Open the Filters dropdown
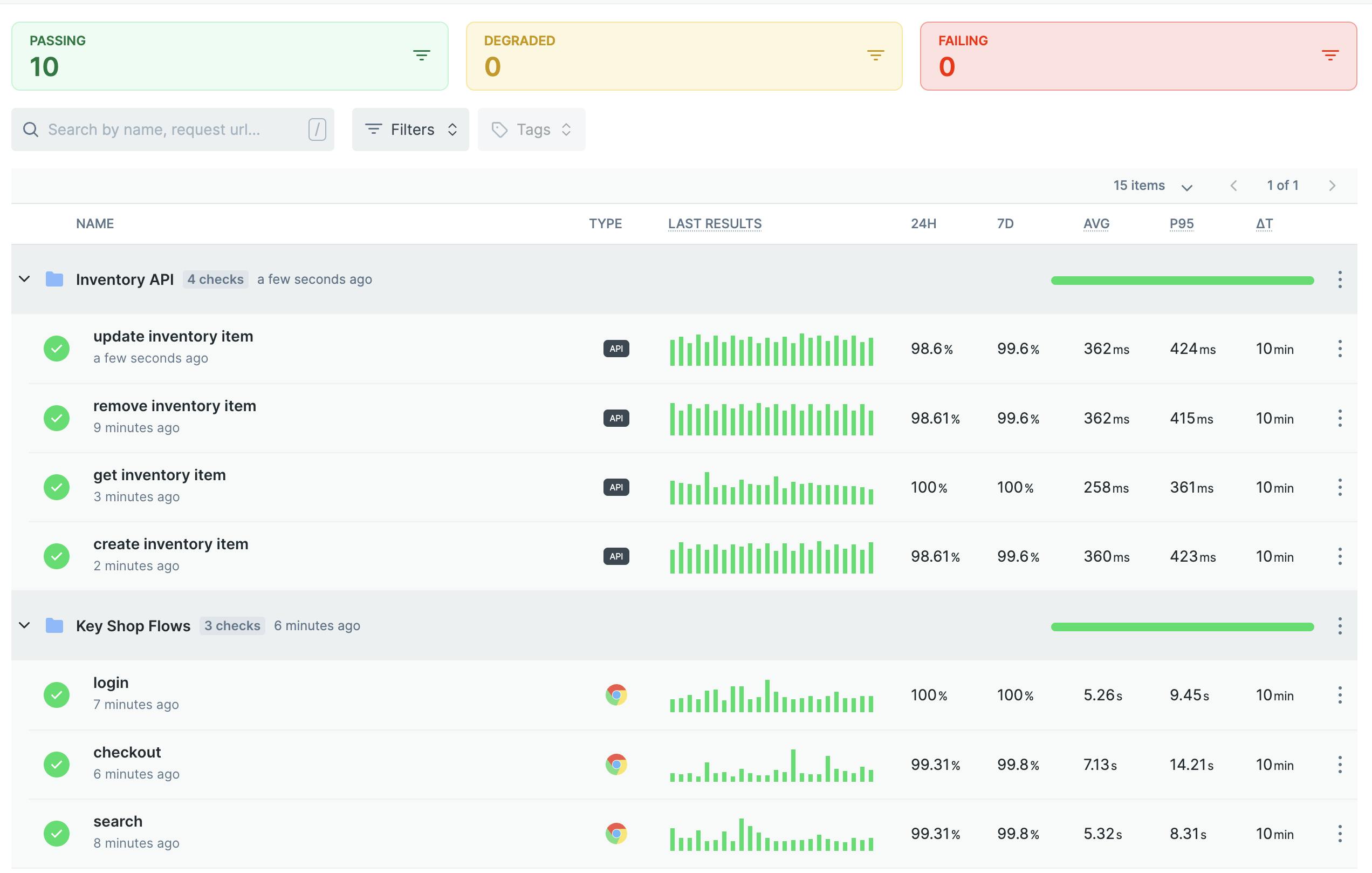Image resolution: width=1372 pixels, height=873 pixels. click(410, 130)
